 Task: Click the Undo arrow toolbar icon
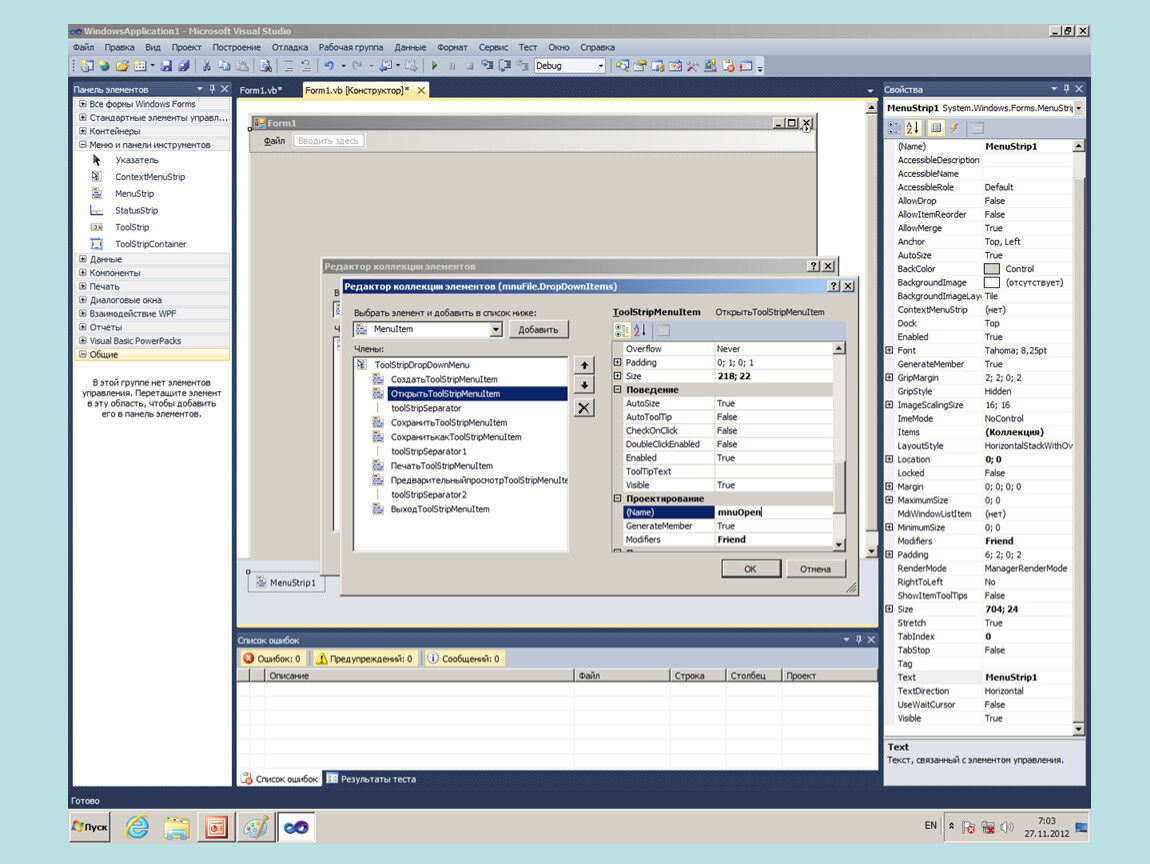pos(329,66)
